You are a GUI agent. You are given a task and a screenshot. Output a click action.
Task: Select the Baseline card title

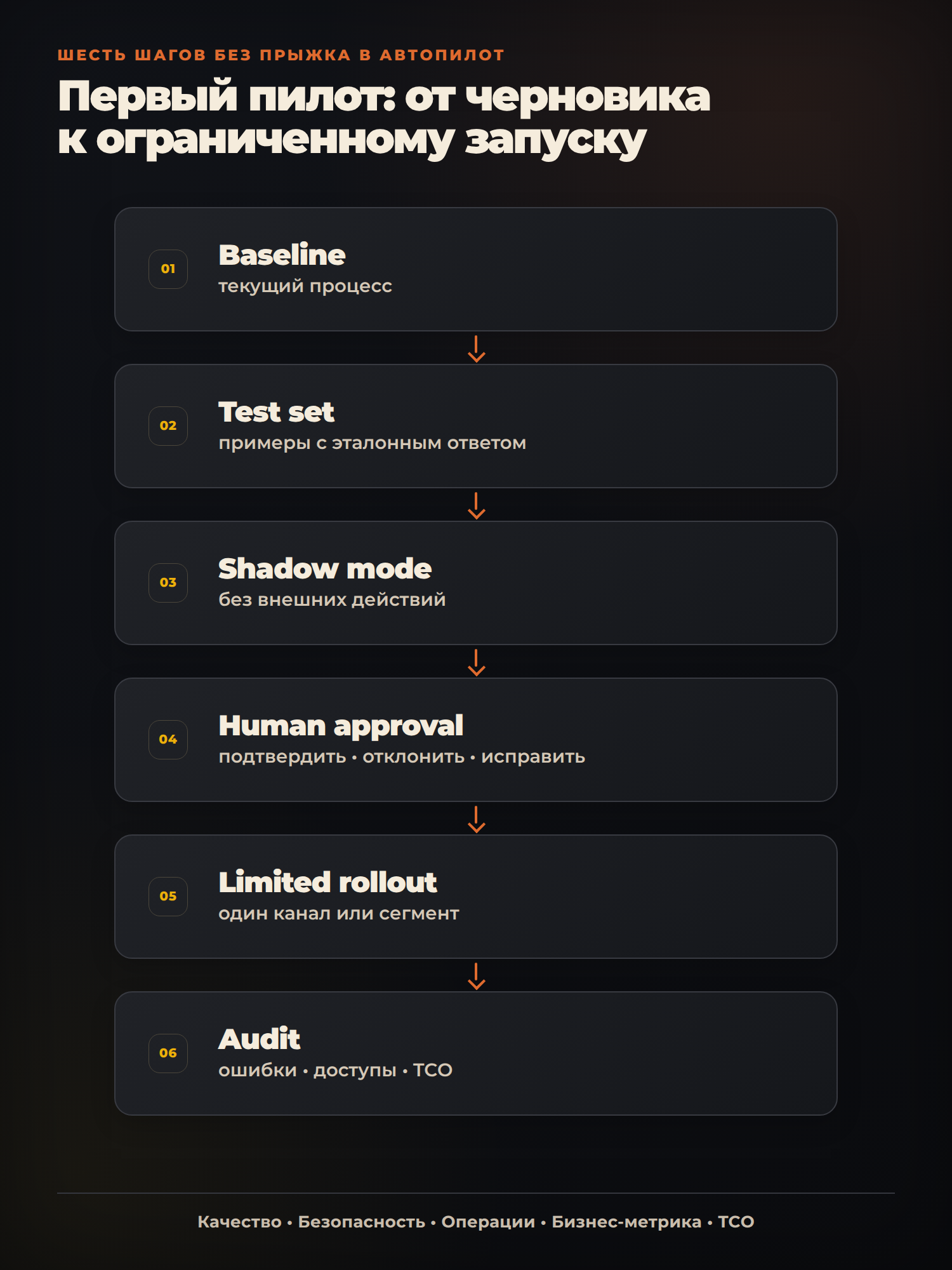[x=282, y=255]
